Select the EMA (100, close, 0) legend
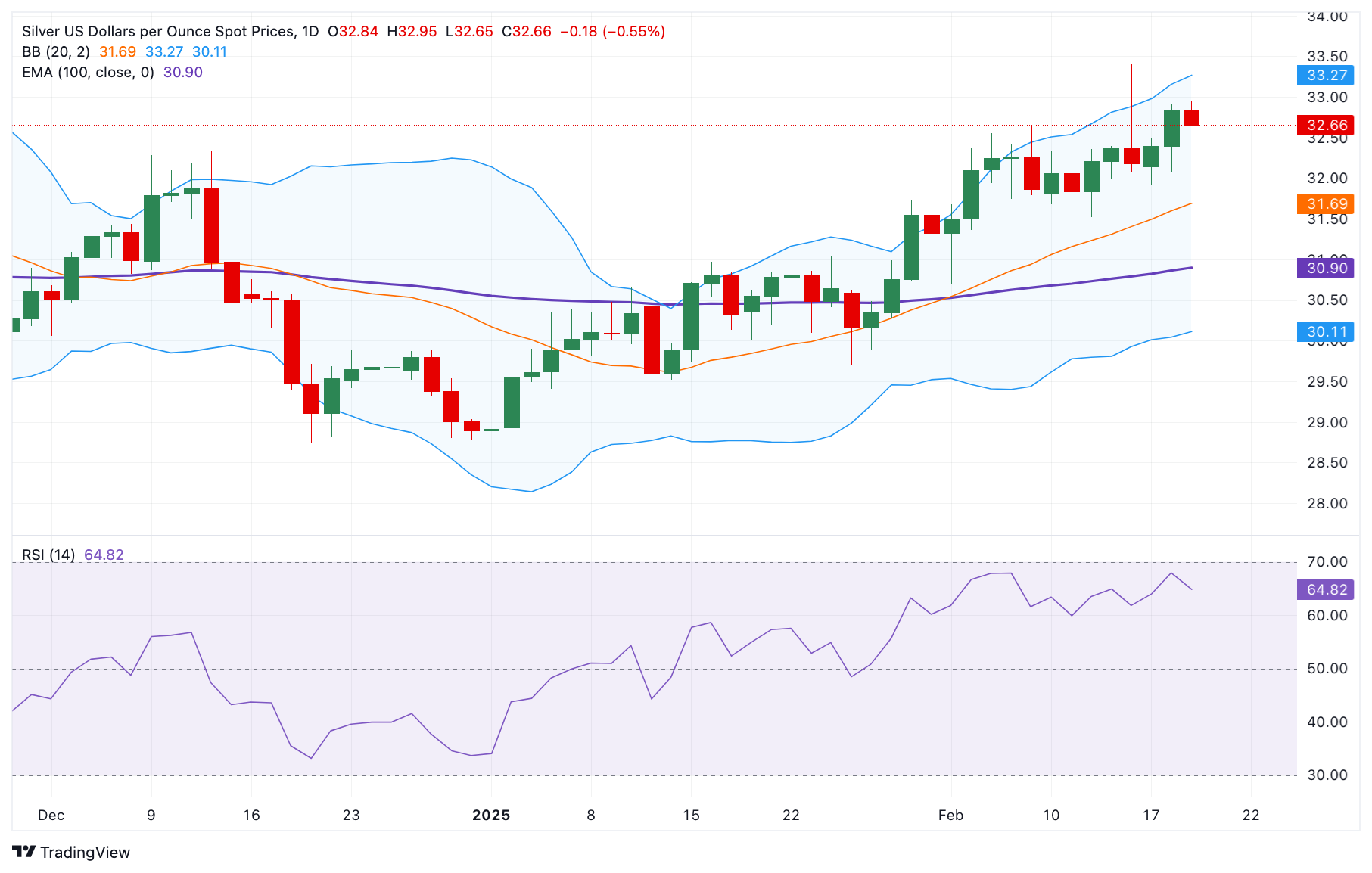This screenshot has width=1372, height=873. click(x=88, y=72)
